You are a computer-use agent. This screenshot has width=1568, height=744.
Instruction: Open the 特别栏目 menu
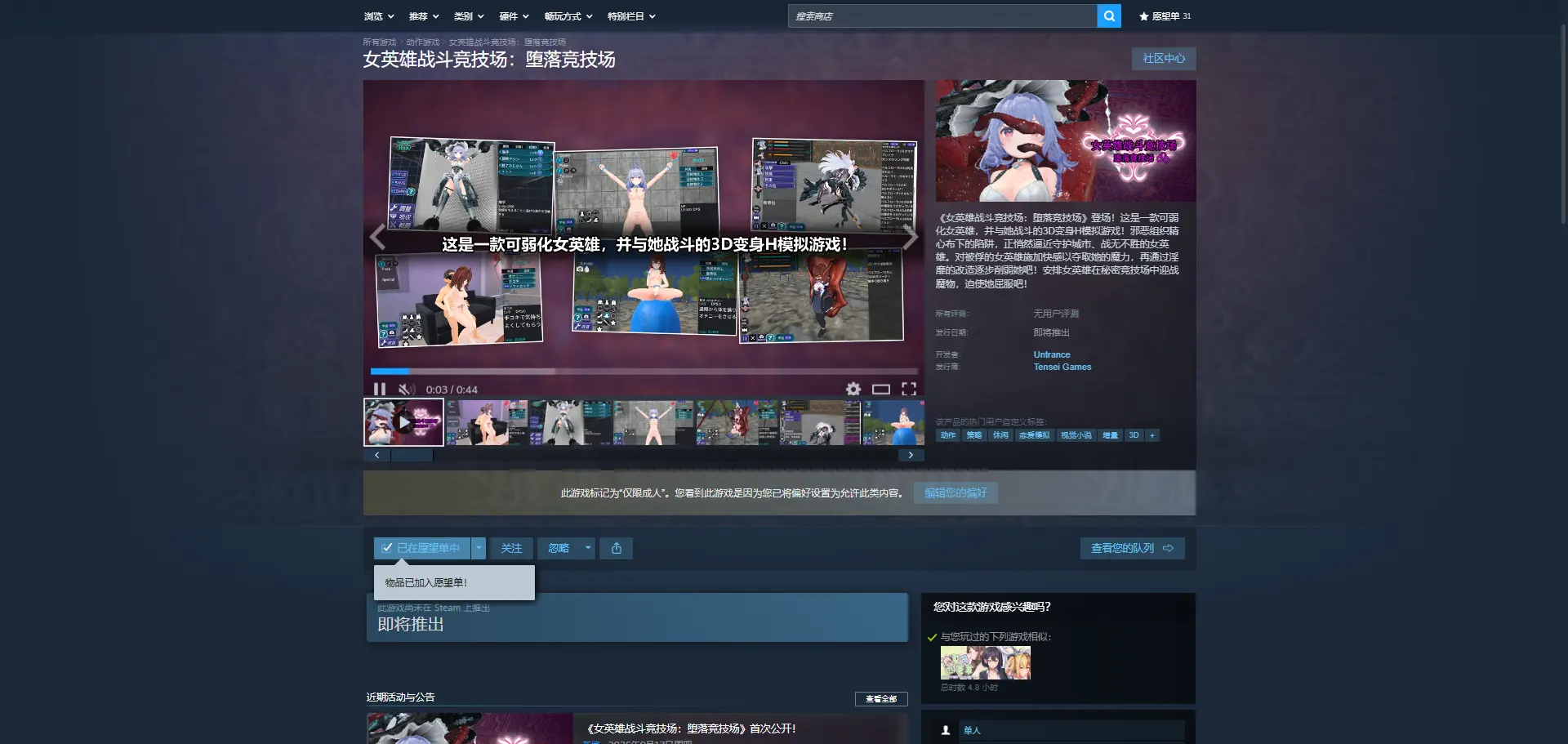point(631,16)
